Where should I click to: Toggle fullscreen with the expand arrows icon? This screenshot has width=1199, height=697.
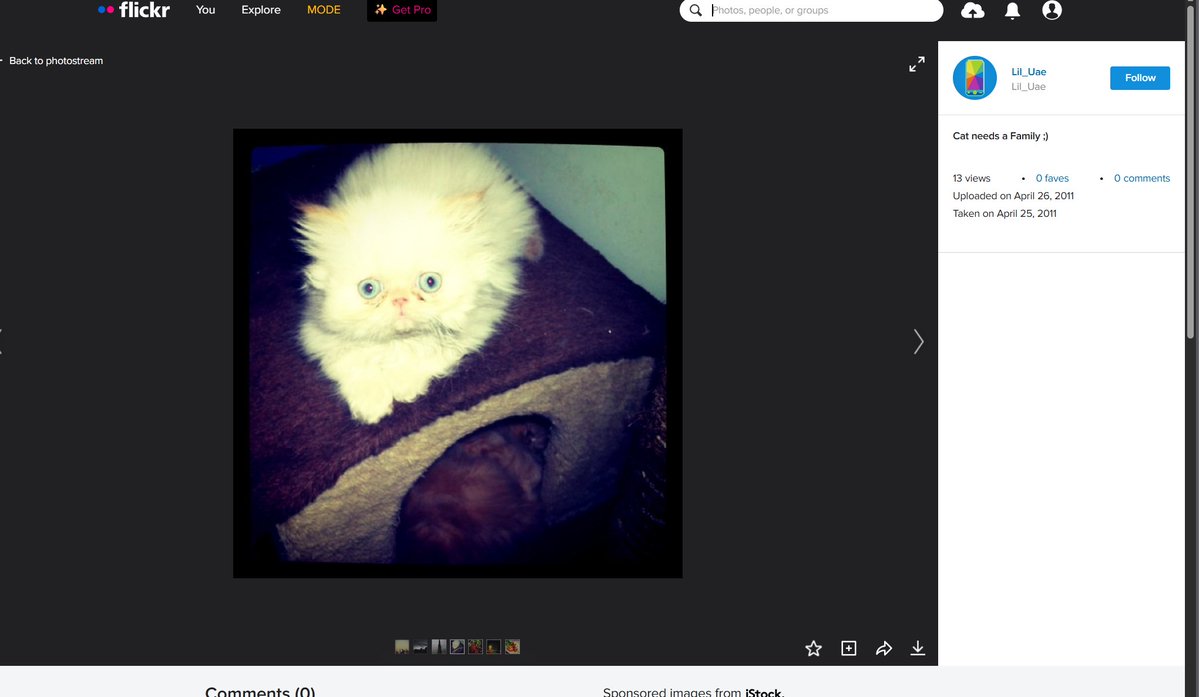tap(917, 64)
